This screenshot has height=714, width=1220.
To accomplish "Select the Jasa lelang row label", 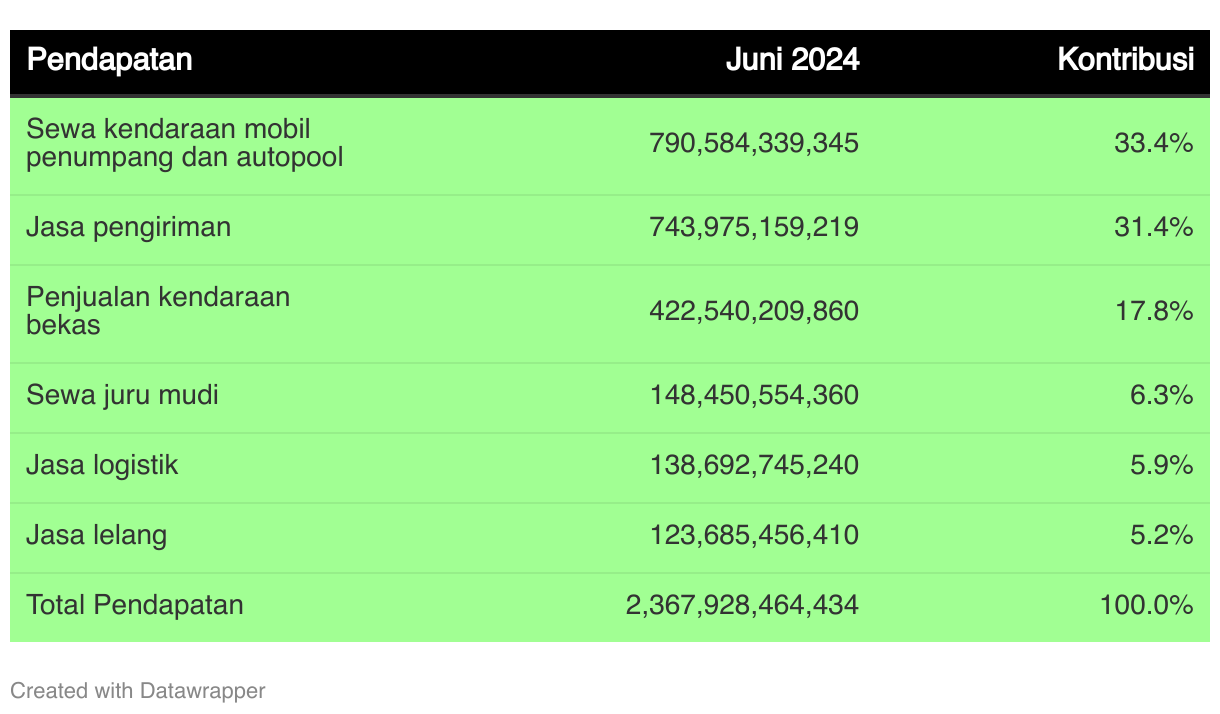I will (96, 535).
